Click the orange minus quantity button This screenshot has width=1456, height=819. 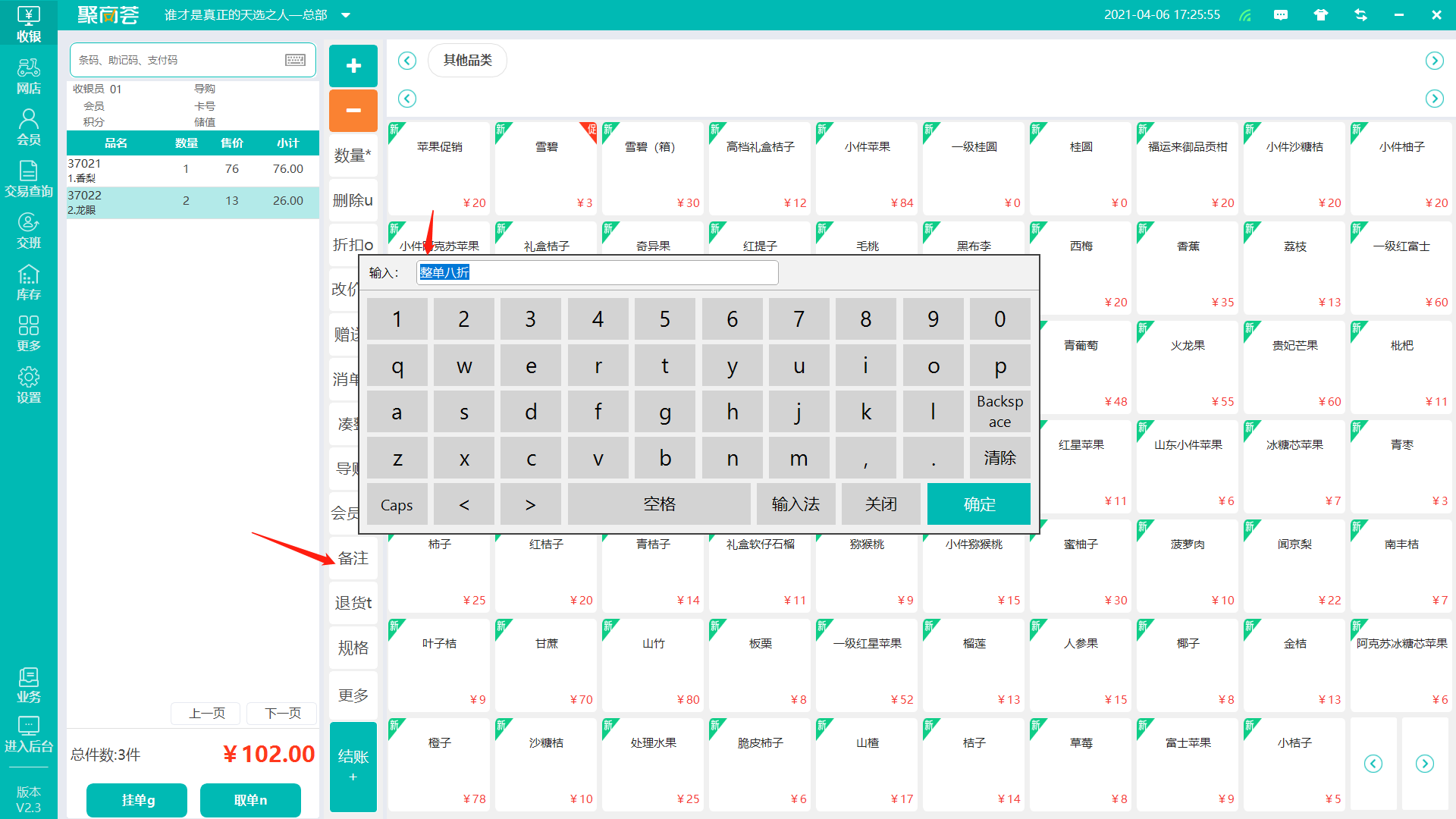tap(353, 111)
